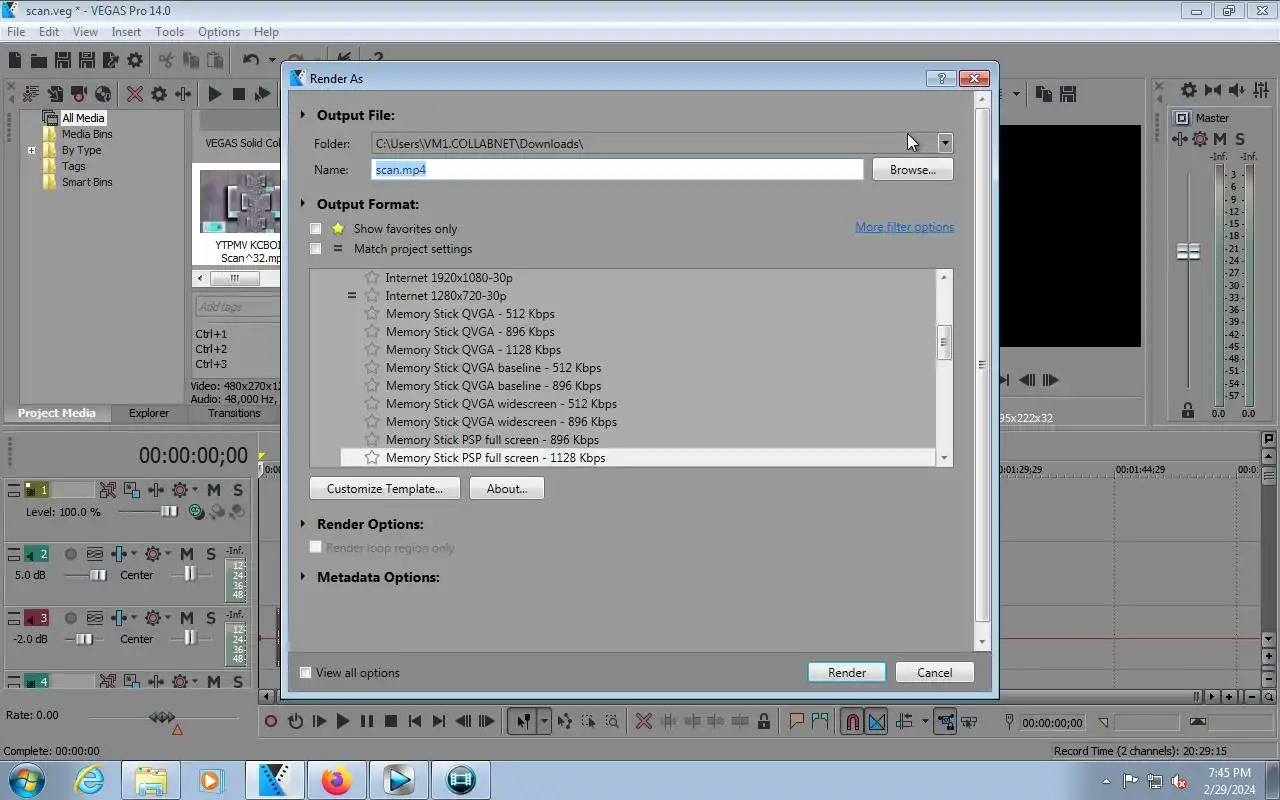Click red X remove media icon
Screen dimensions: 1280x800
tap(135, 94)
